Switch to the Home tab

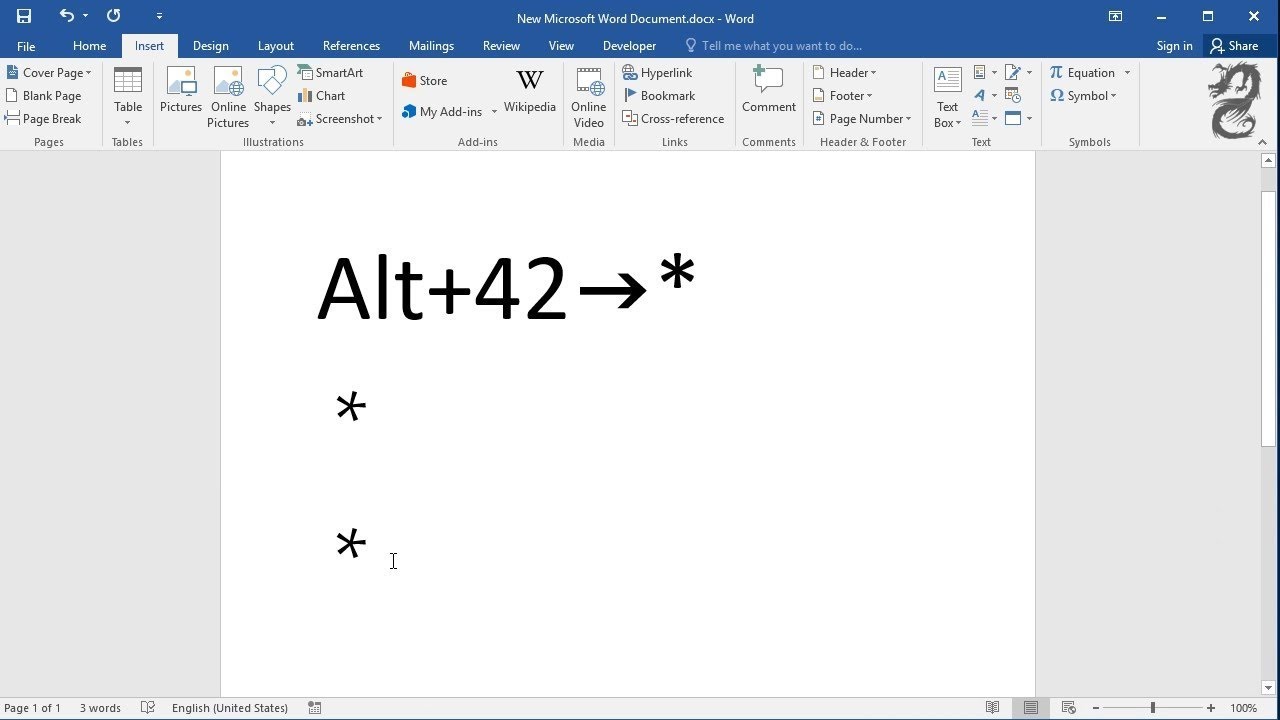89,46
